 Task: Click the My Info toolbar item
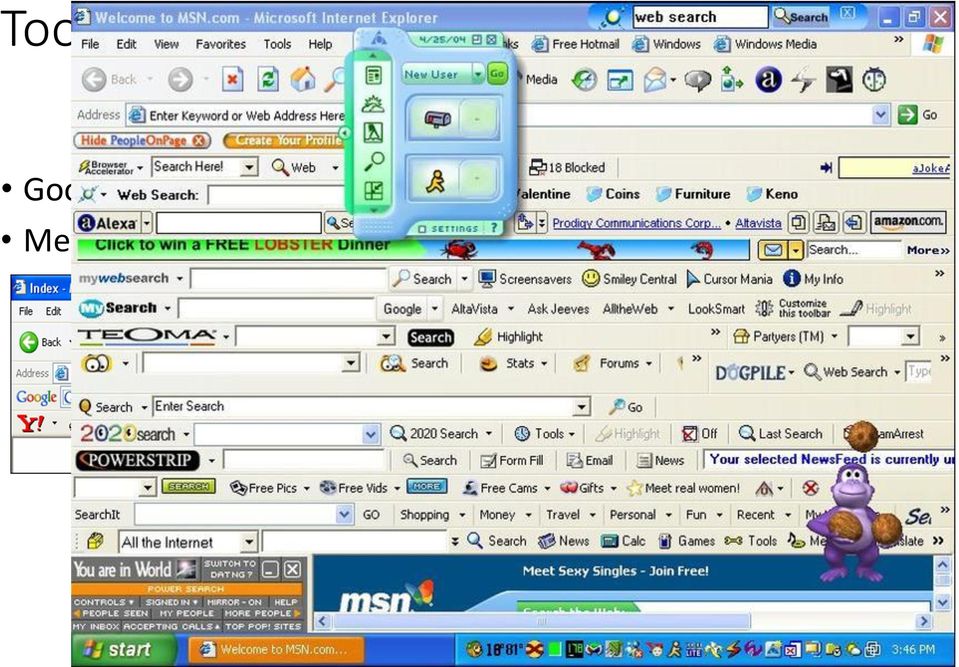(x=813, y=279)
